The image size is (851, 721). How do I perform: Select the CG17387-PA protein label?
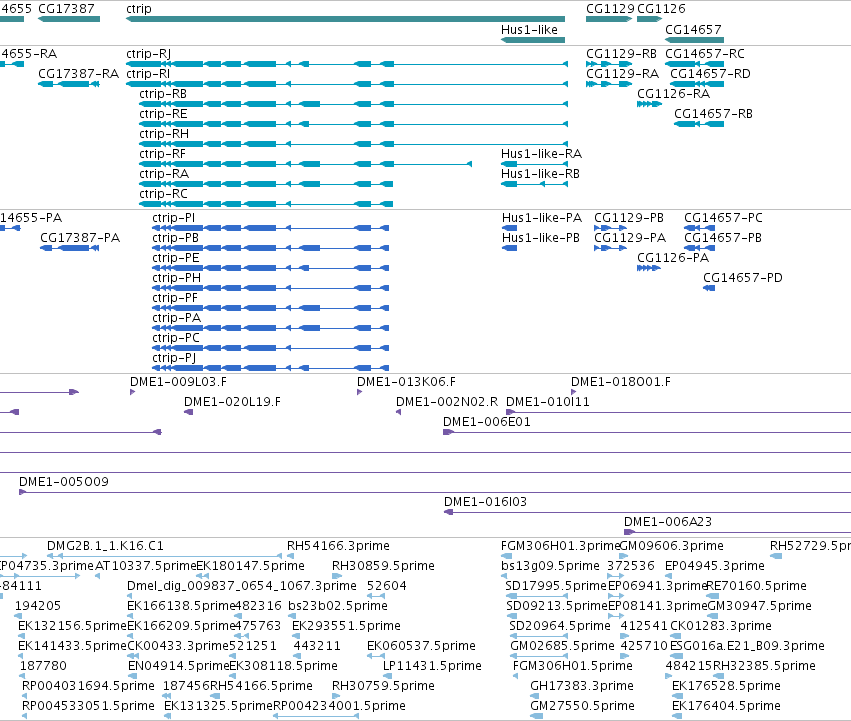(x=80, y=238)
